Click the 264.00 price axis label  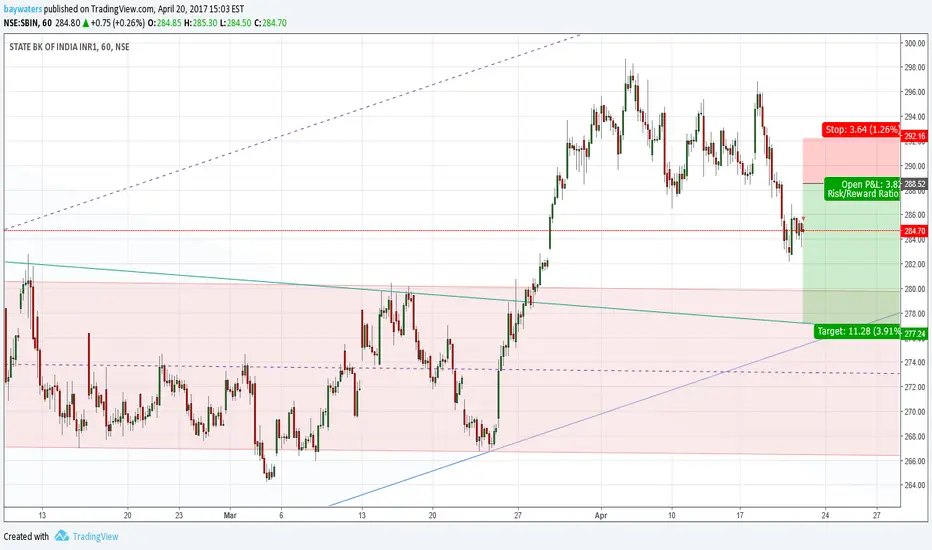coord(915,485)
